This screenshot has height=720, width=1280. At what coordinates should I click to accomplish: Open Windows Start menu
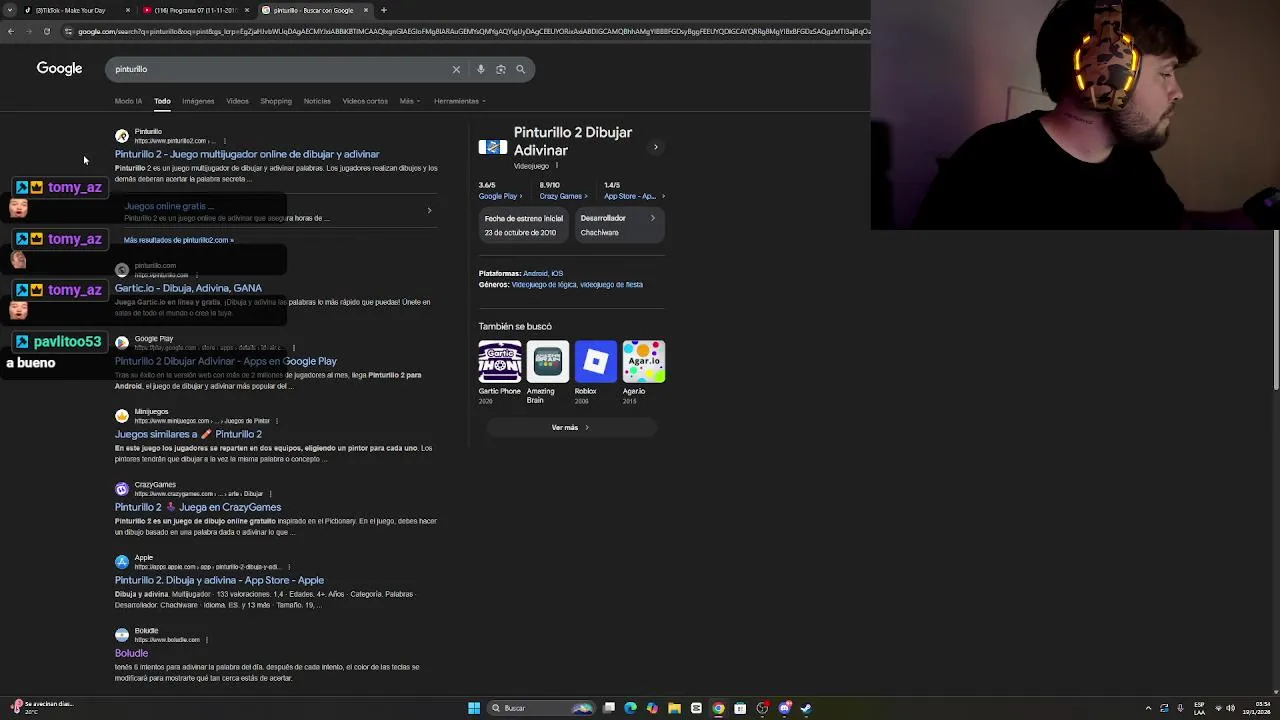474,708
